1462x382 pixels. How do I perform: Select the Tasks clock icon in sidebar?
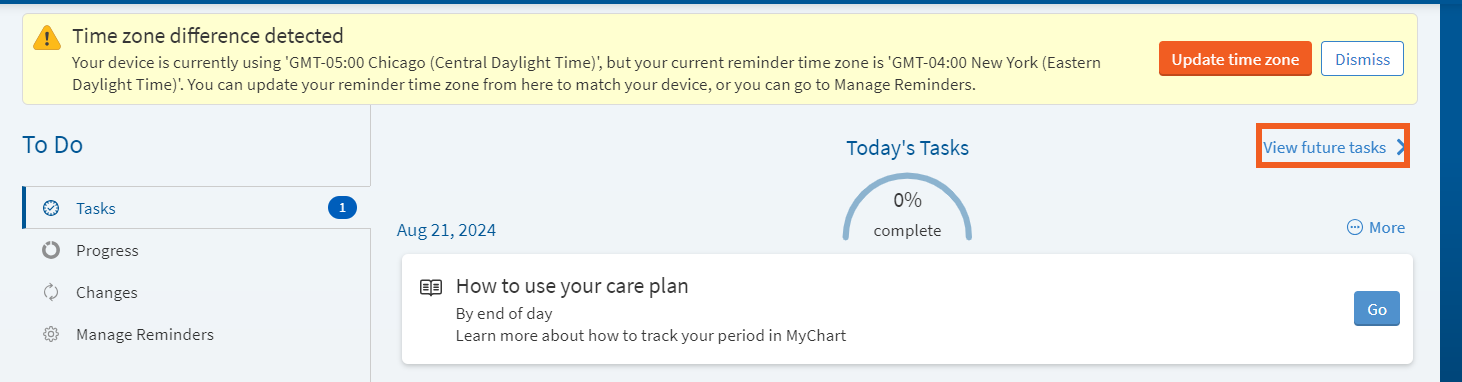click(51, 208)
